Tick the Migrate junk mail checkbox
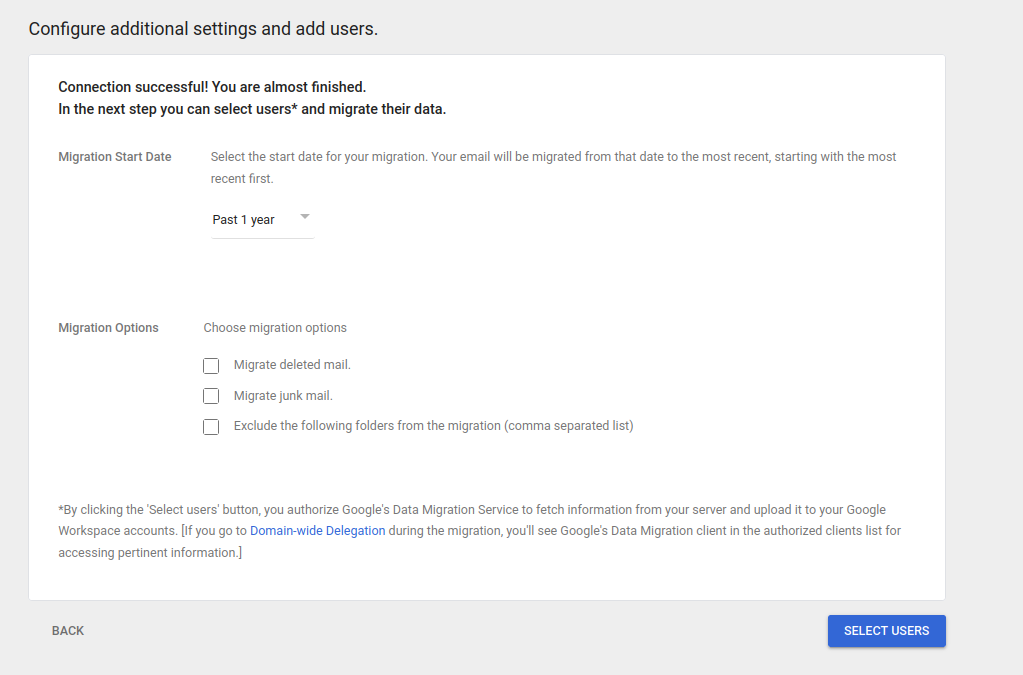Screen dimensions: 1023x675 pos(211,396)
